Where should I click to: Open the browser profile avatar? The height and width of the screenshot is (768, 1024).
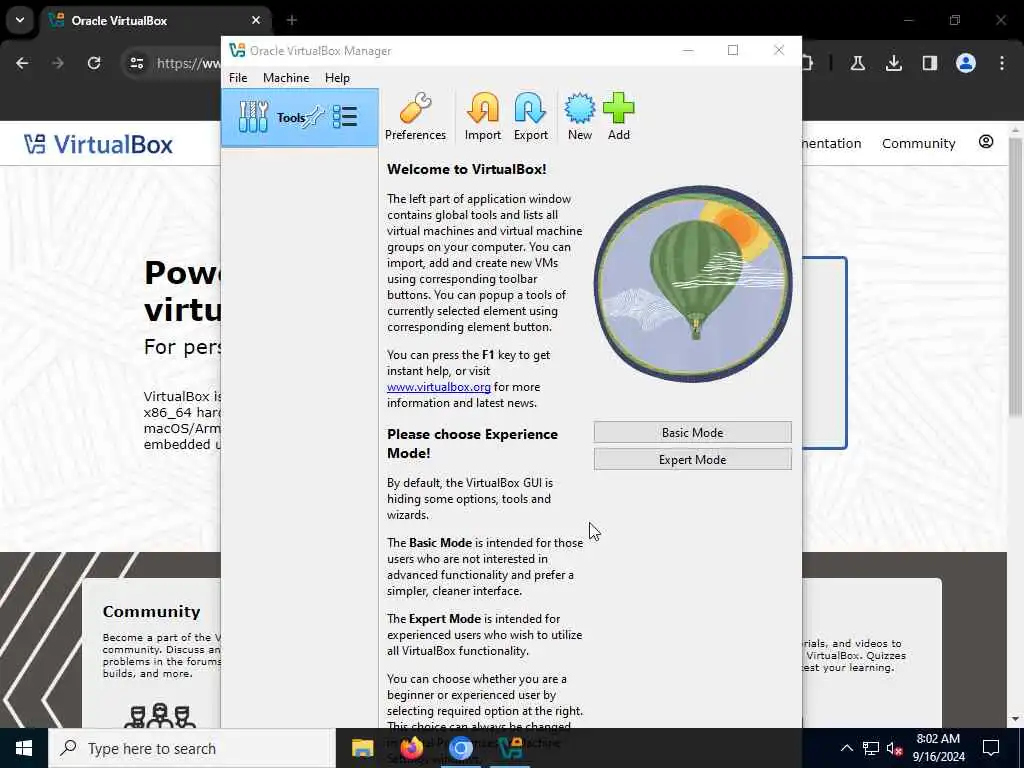pos(965,63)
